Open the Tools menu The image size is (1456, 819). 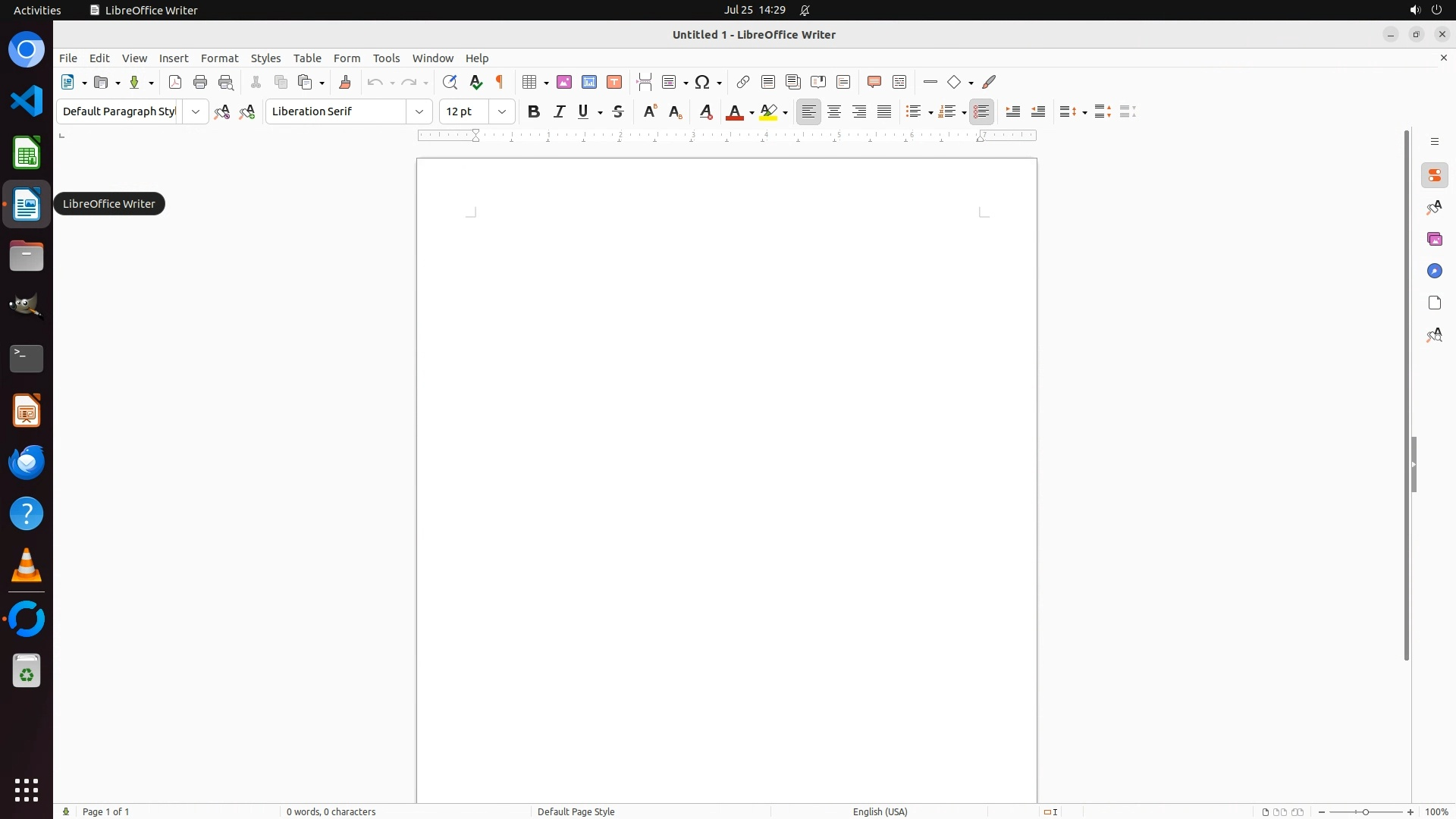(386, 58)
